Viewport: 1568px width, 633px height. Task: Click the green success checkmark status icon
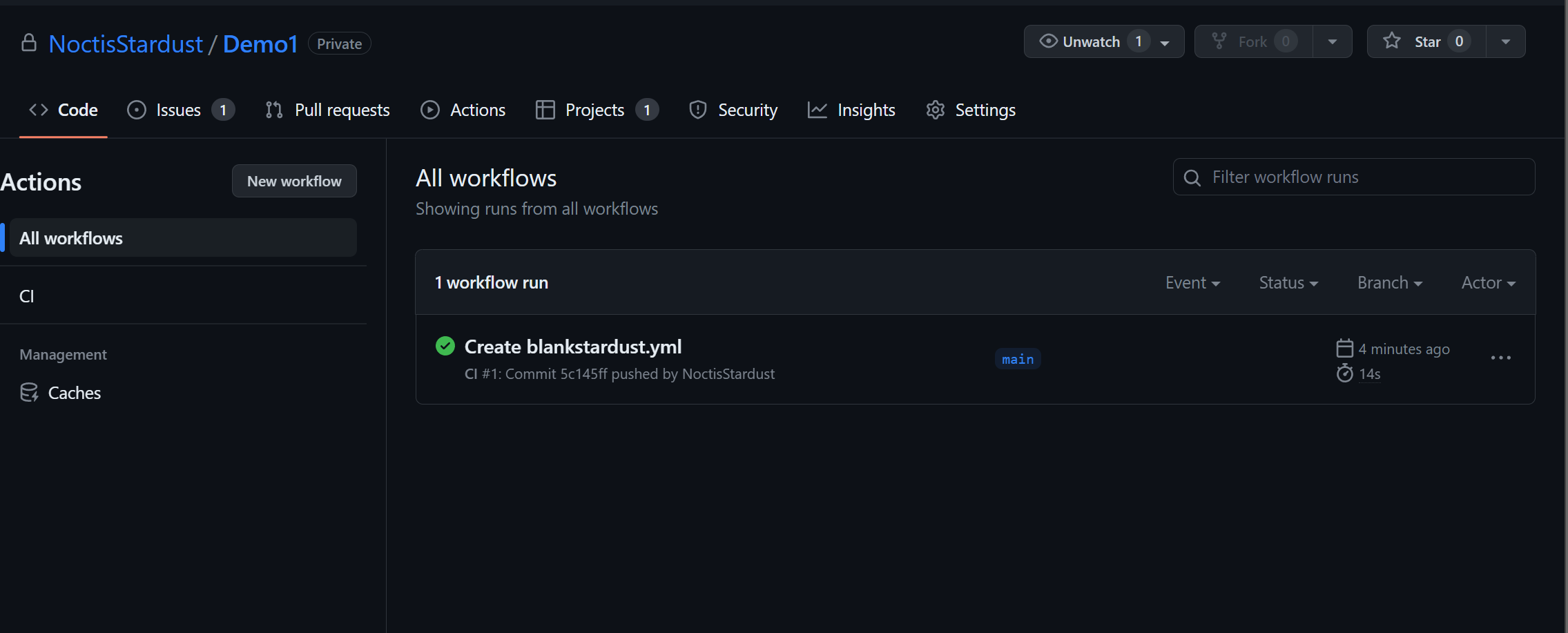445,346
